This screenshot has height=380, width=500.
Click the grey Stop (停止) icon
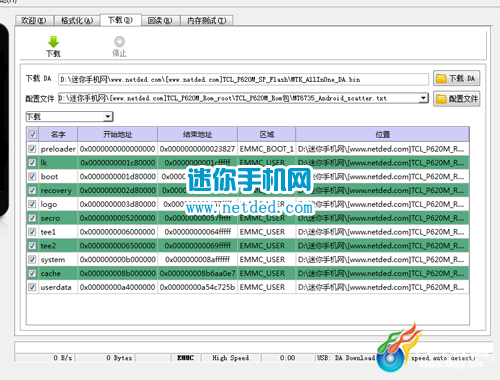coord(119,42)
